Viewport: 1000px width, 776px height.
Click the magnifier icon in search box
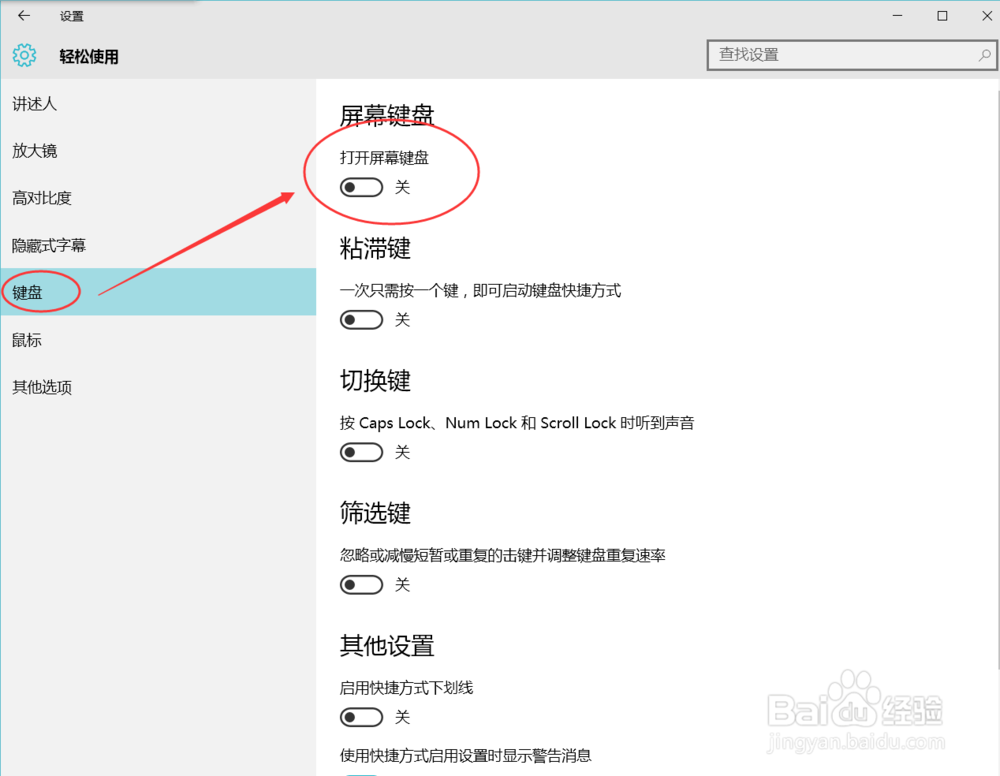[x=986, y=55]
